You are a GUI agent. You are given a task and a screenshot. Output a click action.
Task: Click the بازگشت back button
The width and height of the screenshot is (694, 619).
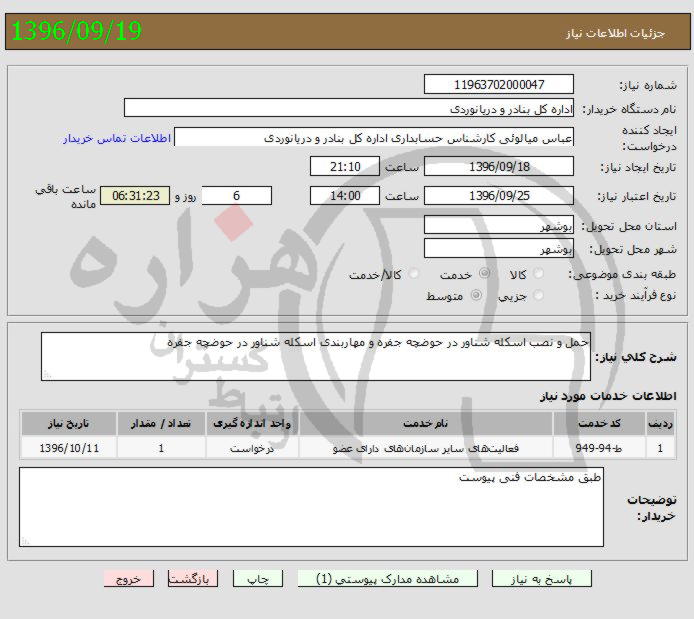[x=193, y=579]
